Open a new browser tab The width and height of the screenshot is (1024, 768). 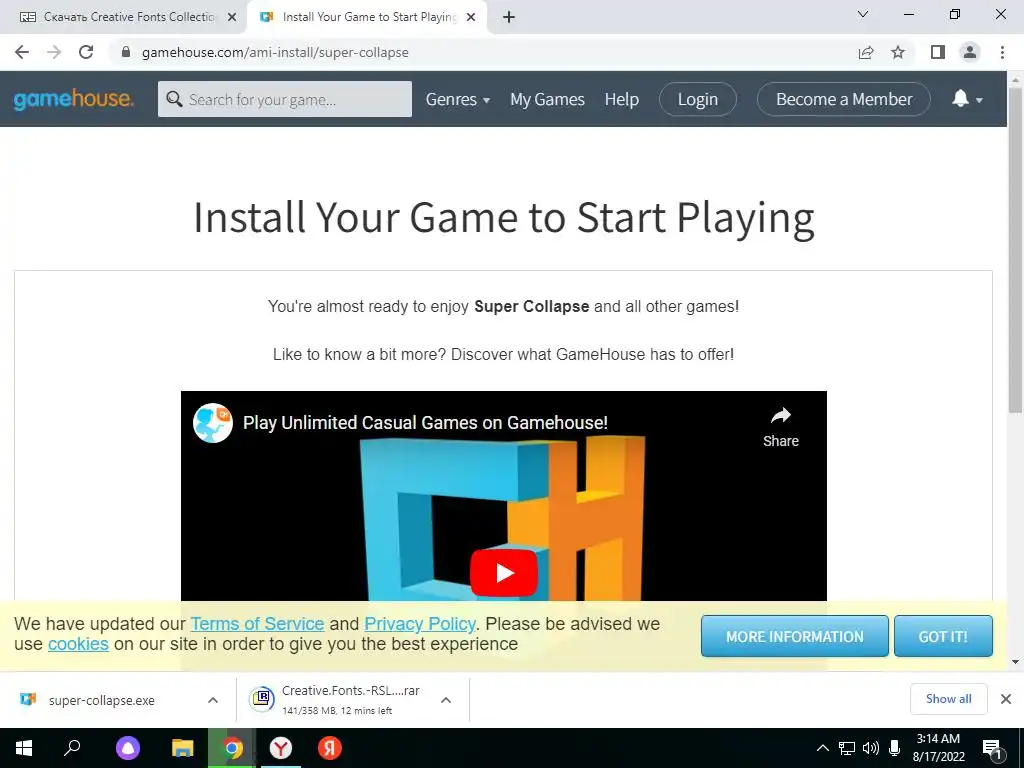pos(509,18)
